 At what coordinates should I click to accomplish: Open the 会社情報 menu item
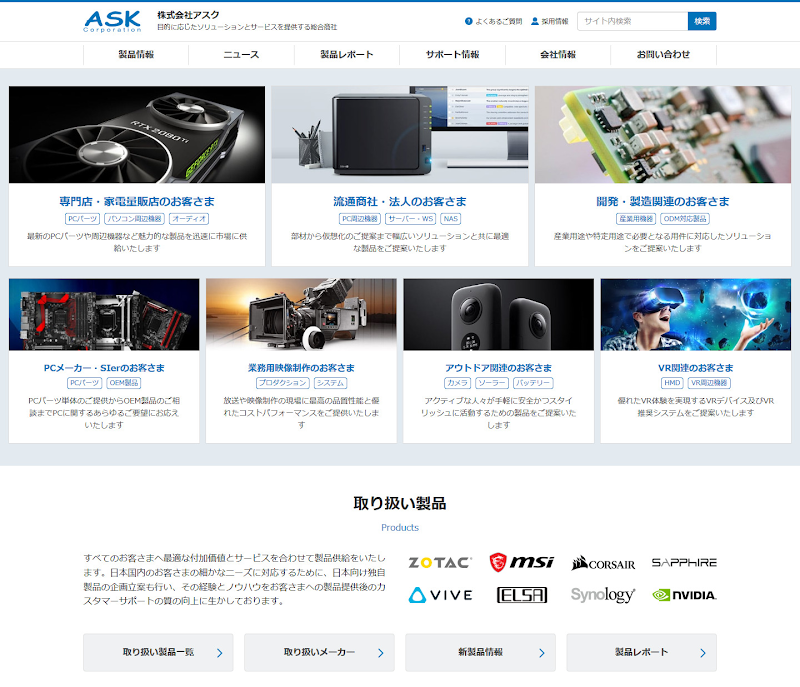pyautogui.click(x=558, y=55)
